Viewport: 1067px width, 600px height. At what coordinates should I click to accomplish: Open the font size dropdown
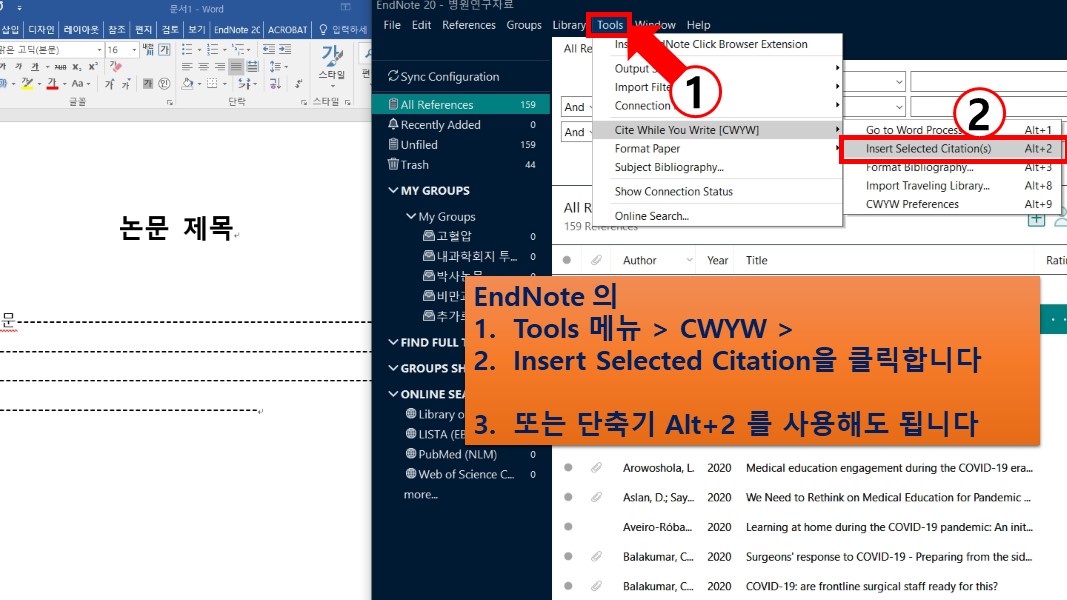click(134, 50)
